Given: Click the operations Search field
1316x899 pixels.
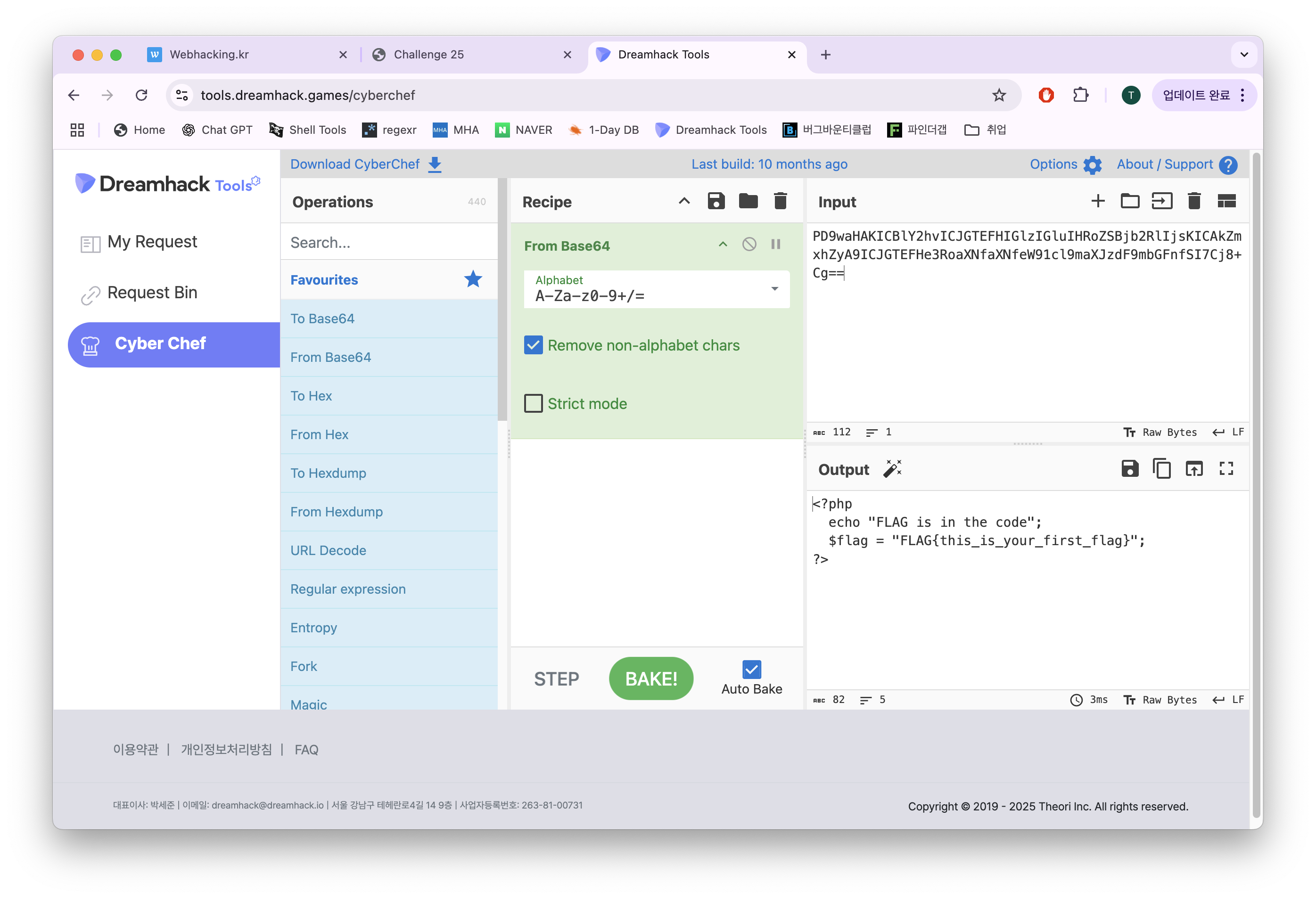Looking at the screenshot, I should 389,242.
